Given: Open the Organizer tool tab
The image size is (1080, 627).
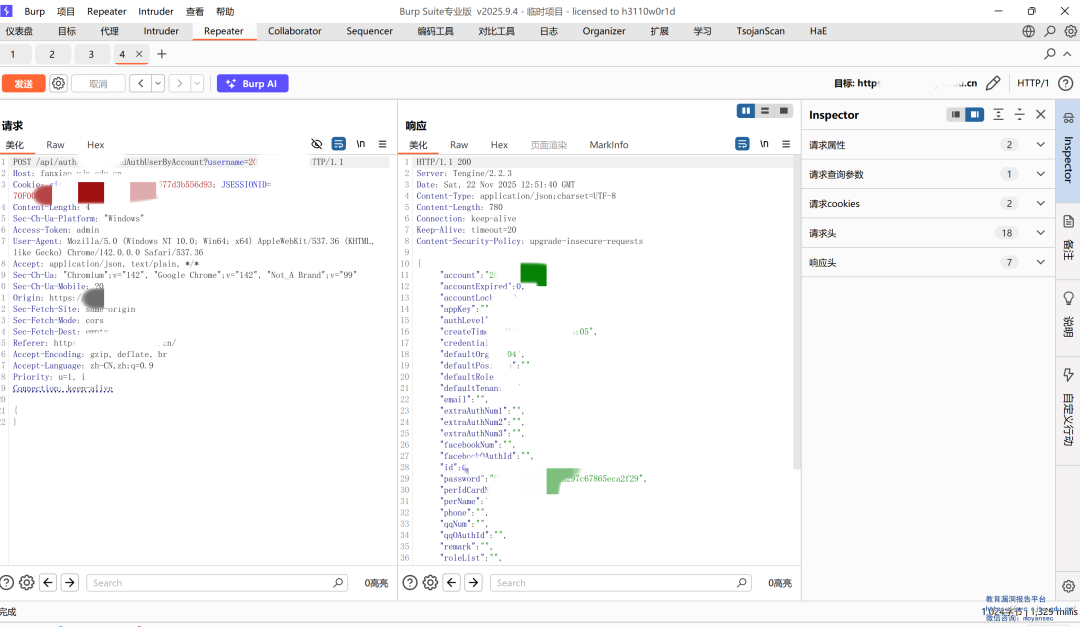Looking at the screenshot, I should [x=604, y=31].
